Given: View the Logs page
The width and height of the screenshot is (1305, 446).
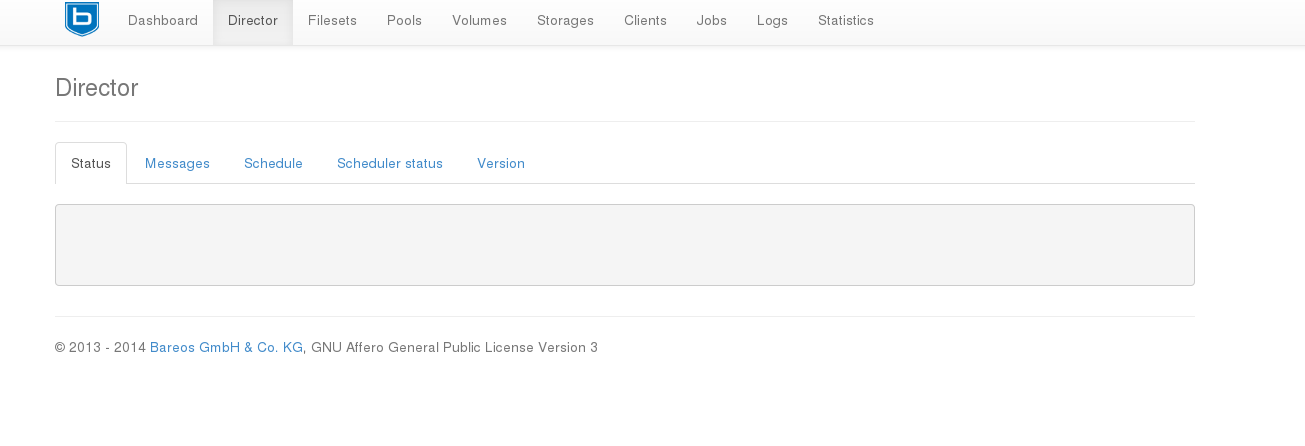Looking at the screenshot, I should (x=772, y=21).
